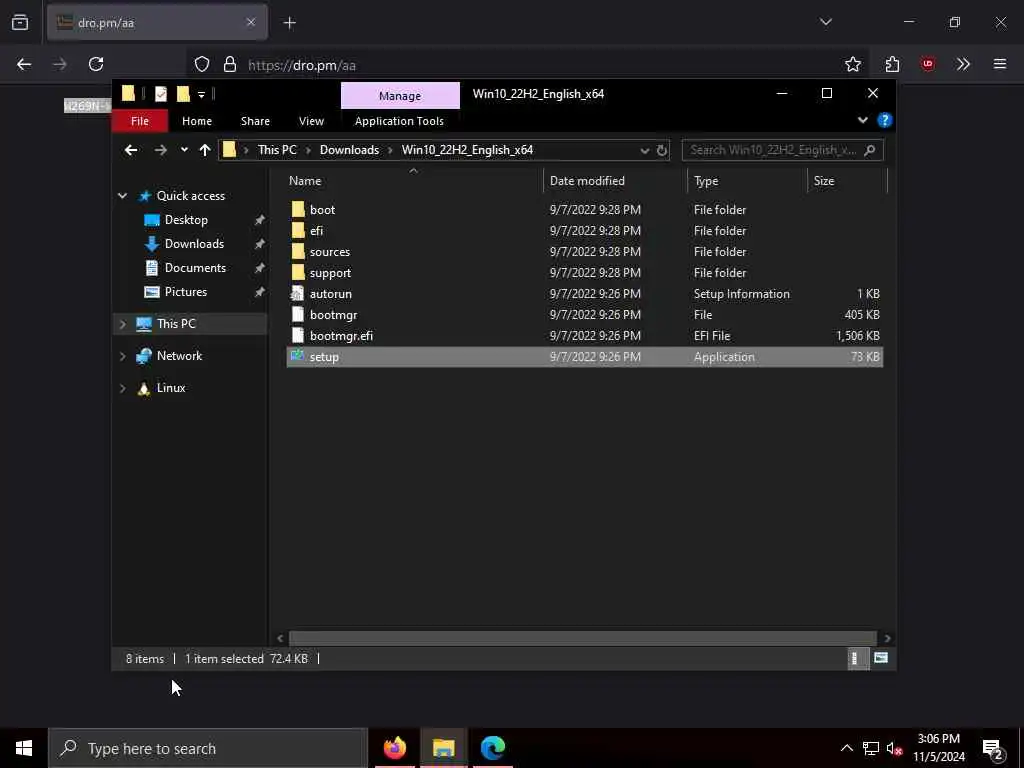Click the search Win10_22H2_English_x64 field

(x=782, y=150)
